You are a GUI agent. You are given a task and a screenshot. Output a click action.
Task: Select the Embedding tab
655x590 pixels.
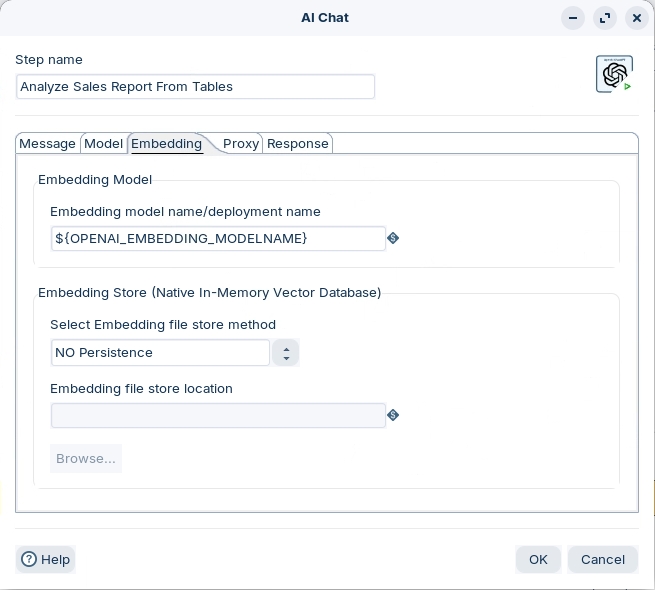(167, 144)
